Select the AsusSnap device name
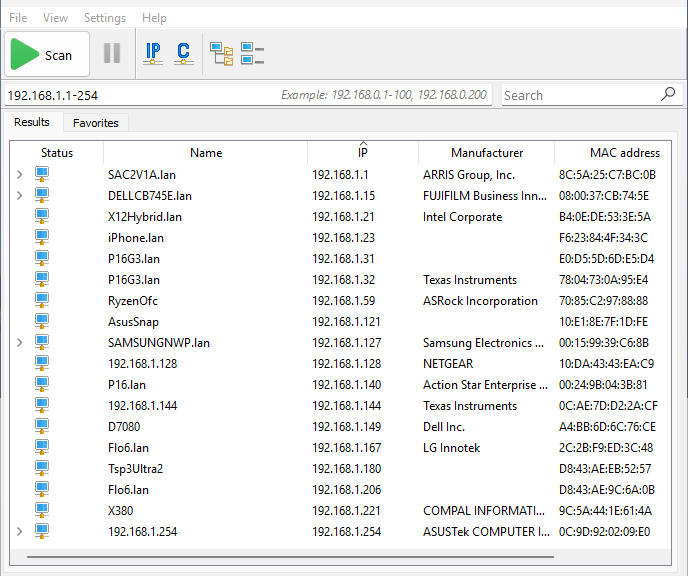This screenshot has height=576, width=688. pyautogui.click(x=133, y=322)
